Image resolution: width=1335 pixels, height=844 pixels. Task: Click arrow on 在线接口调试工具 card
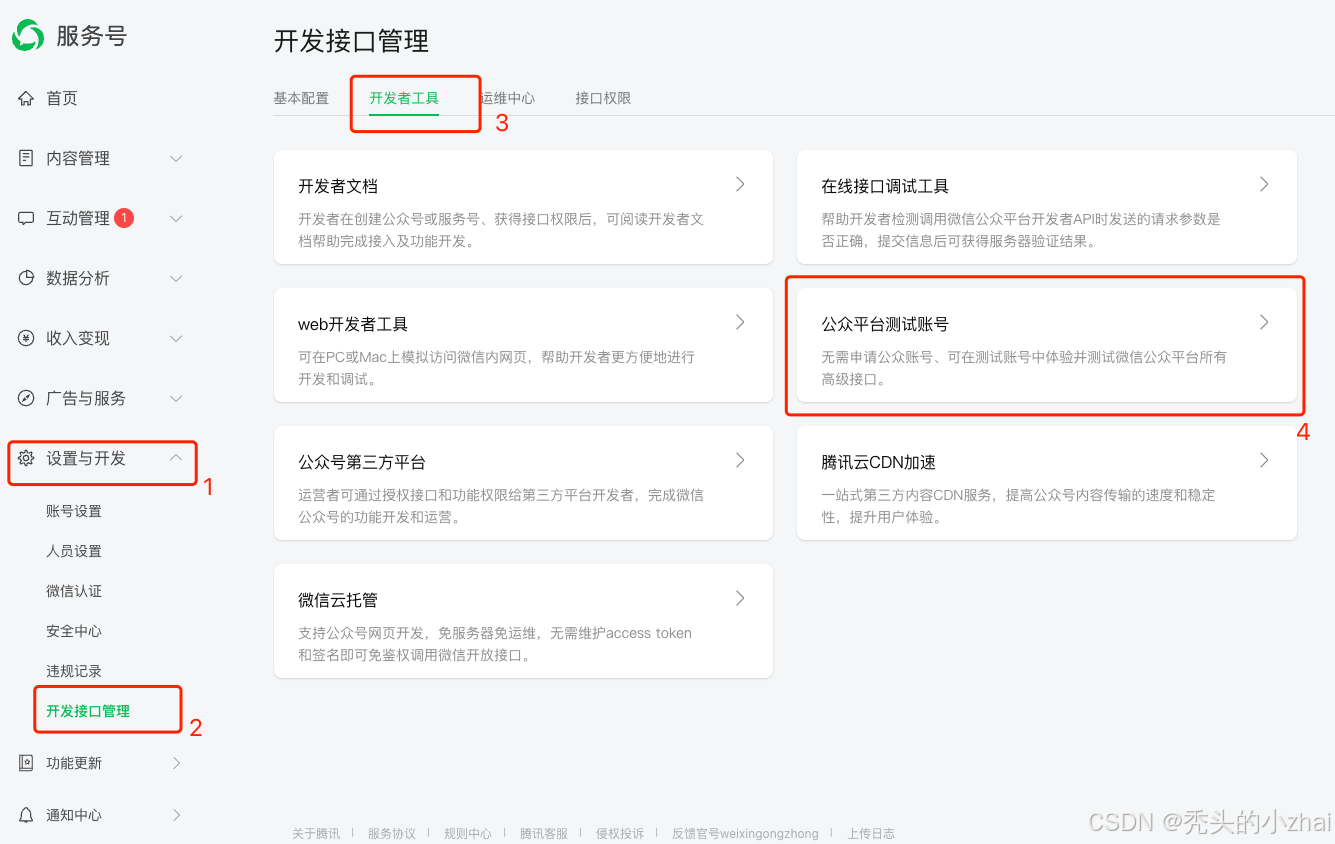coord(1264,184)
